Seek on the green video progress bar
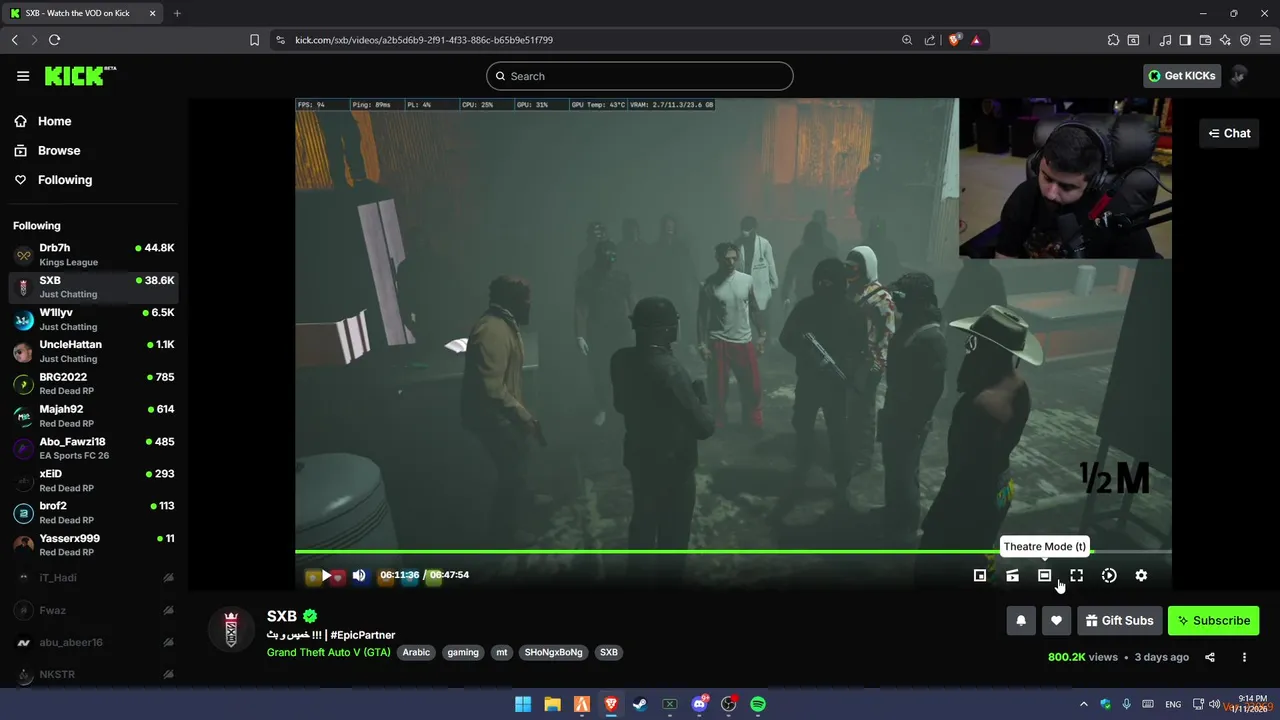This screenshot has width=1280, height=720. (x=733, y=551)
